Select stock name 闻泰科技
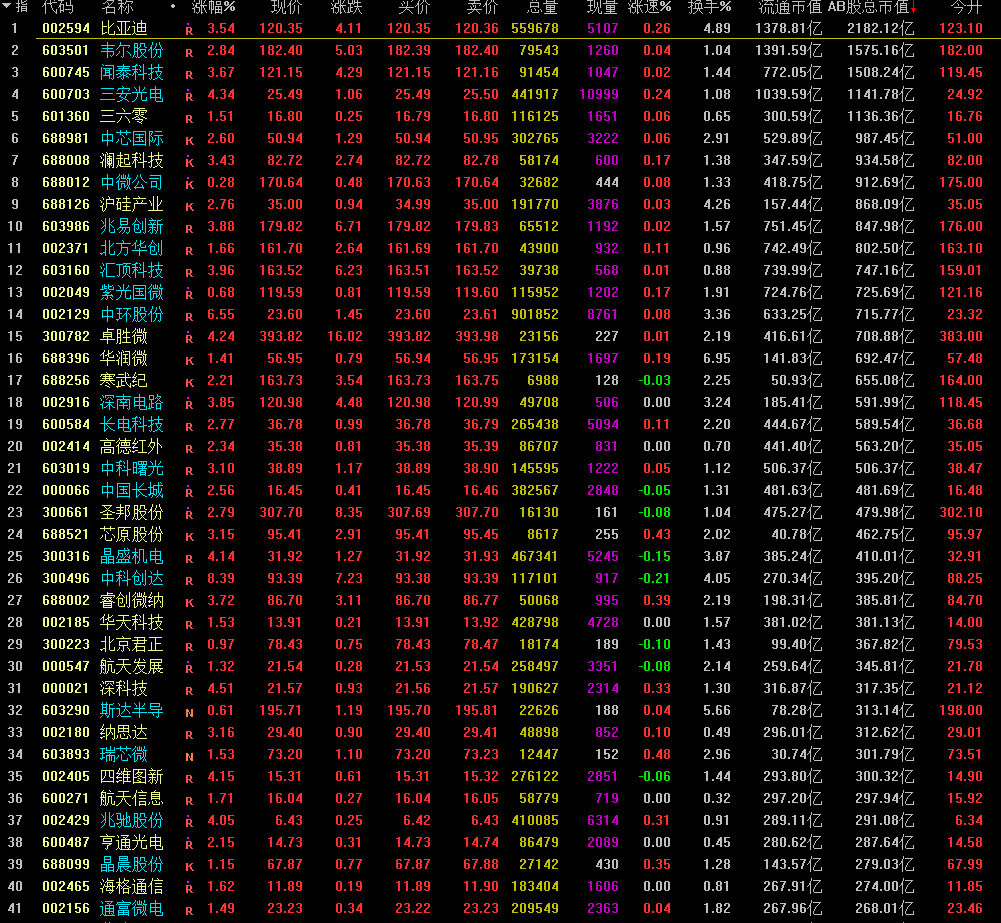Viewport: 1001px width, 923px height. 132,72
